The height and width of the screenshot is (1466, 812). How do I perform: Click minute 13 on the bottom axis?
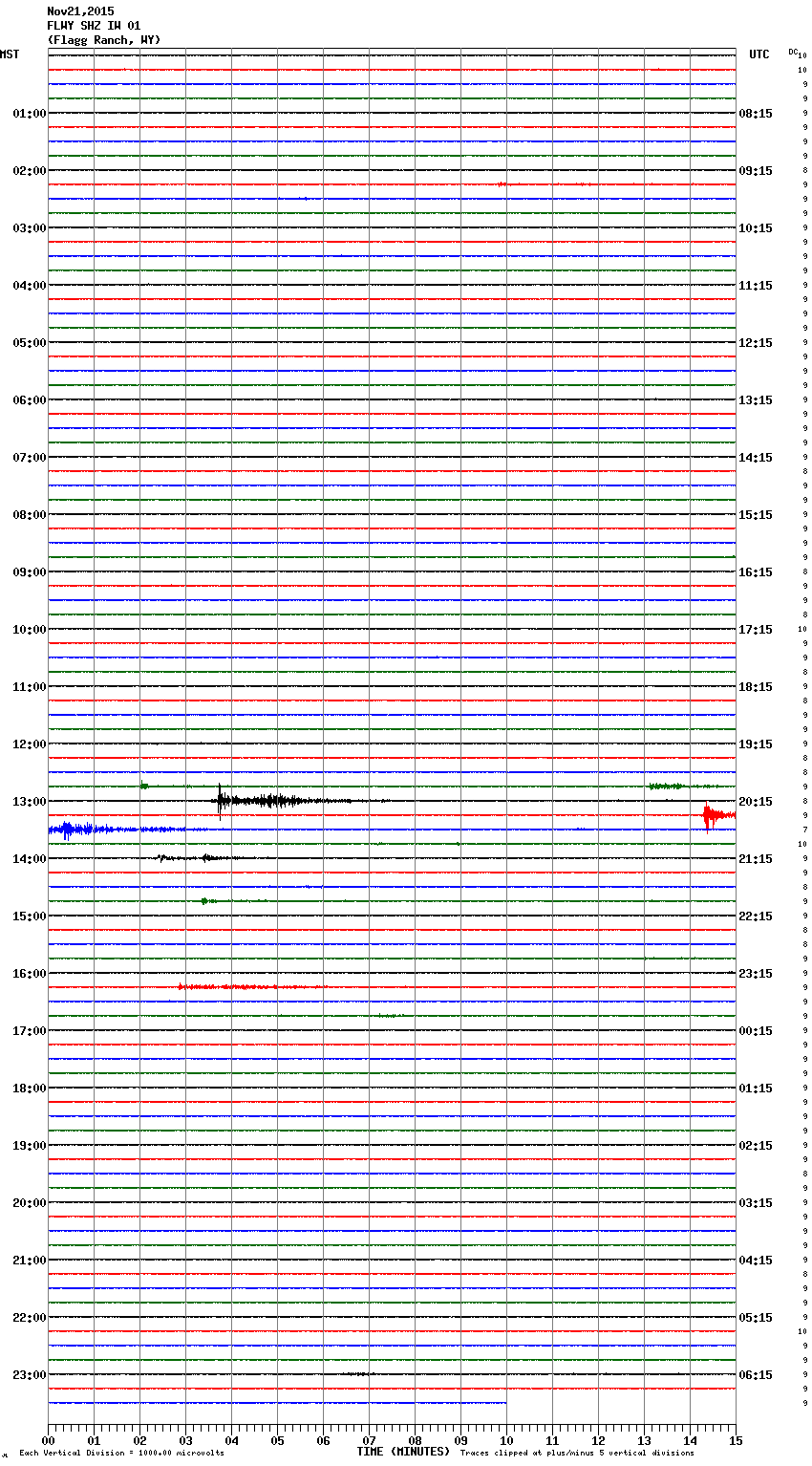644,1440
